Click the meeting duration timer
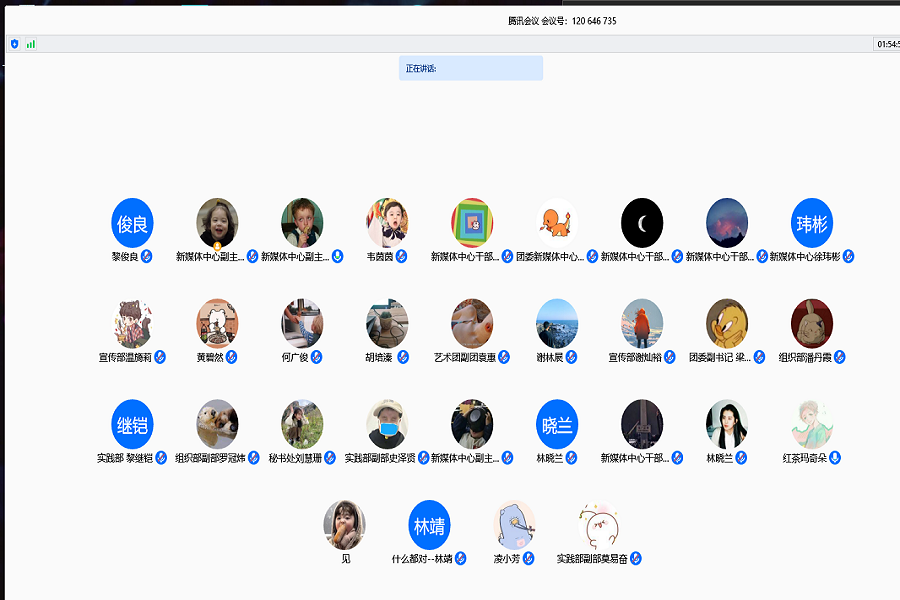Image resolution: width=900 pixels, height=600 pixels. click(x=887, y=44)
